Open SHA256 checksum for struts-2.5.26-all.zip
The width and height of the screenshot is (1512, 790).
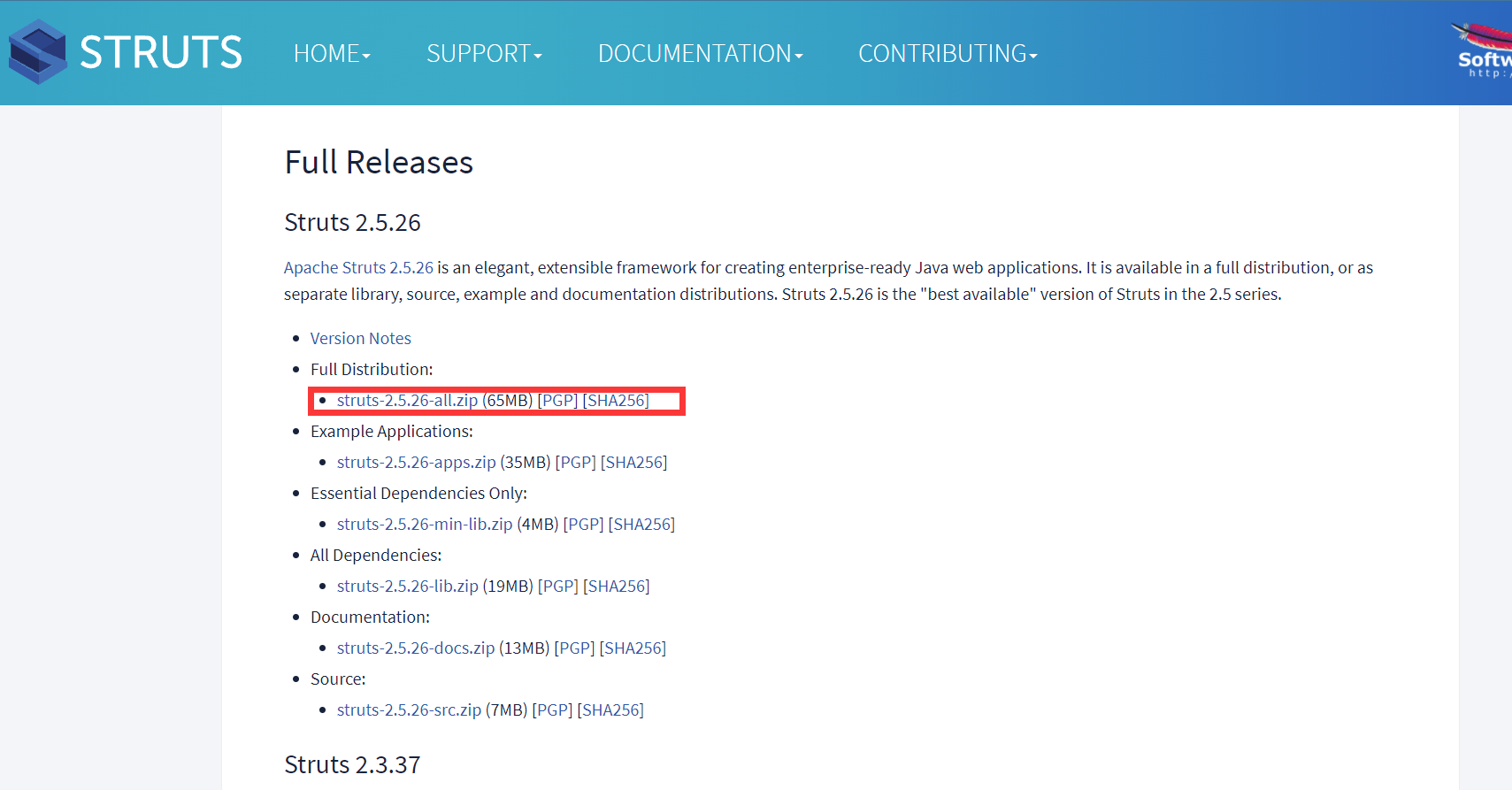tap(616, 400)
